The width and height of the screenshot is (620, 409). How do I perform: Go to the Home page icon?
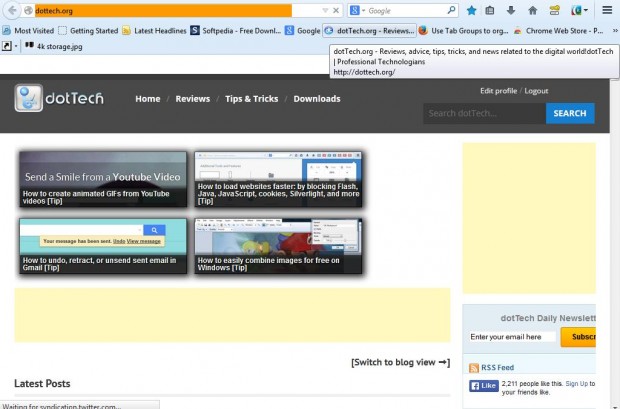(x=533, y=11)
